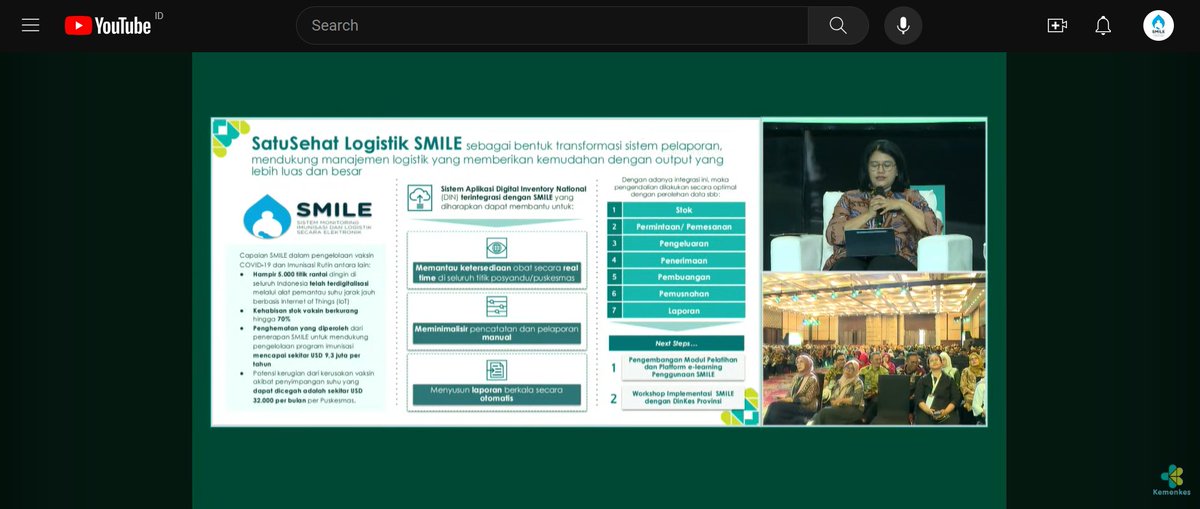Click the 'Pembuangan' row

677,277
